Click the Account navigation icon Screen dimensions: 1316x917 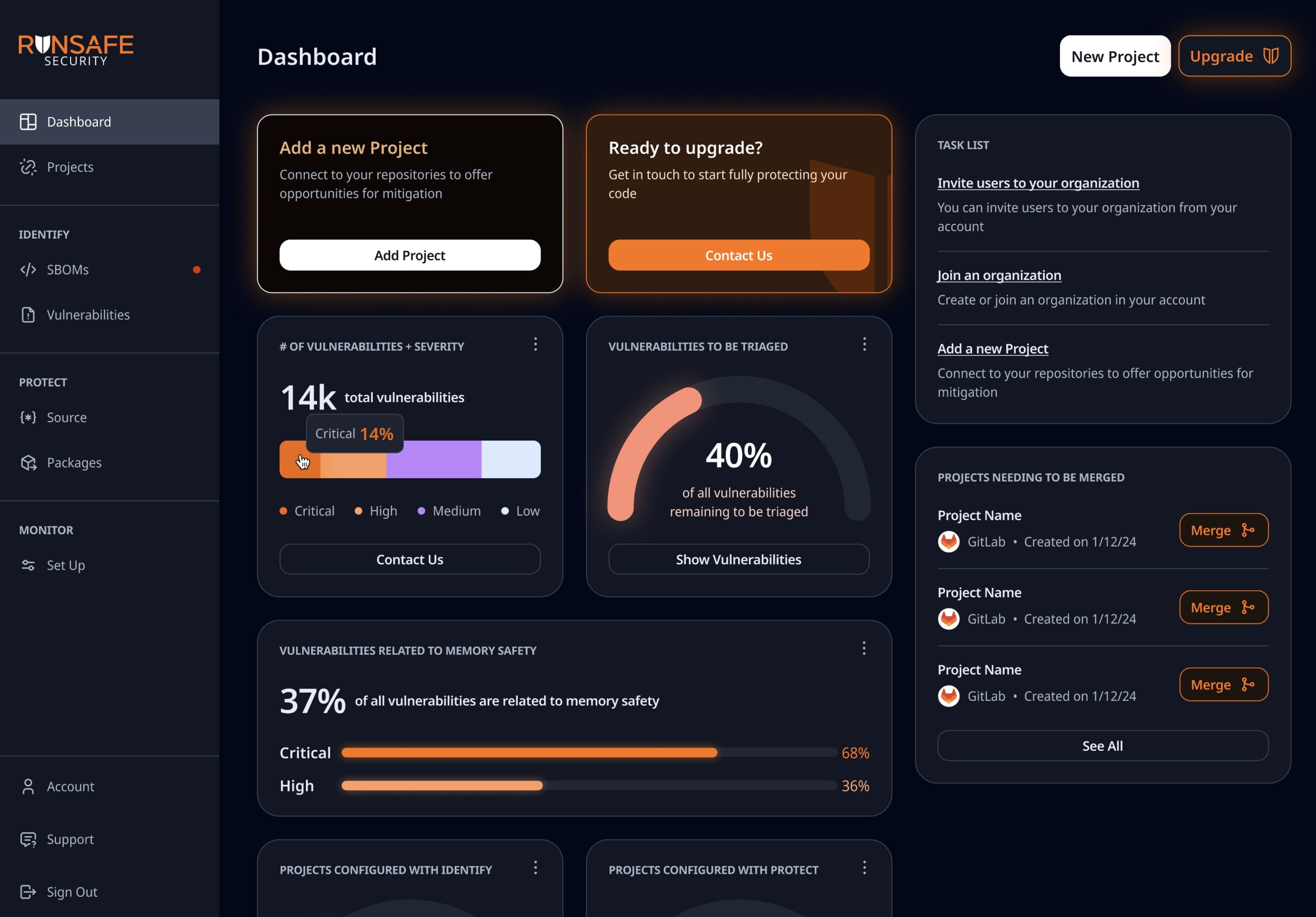click(28, 786)
